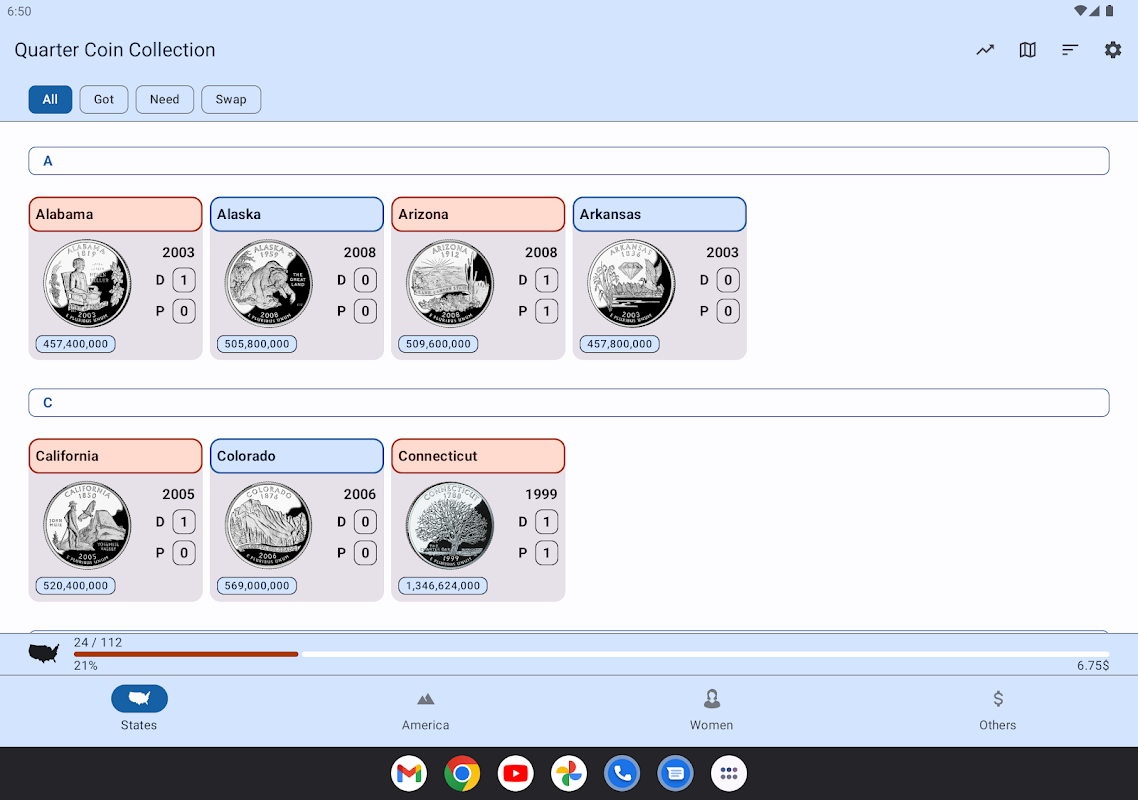The height and width of the screenshot is (800, 1138).
Task: Open the Others dollar tab
Action: tap(997, 710)
